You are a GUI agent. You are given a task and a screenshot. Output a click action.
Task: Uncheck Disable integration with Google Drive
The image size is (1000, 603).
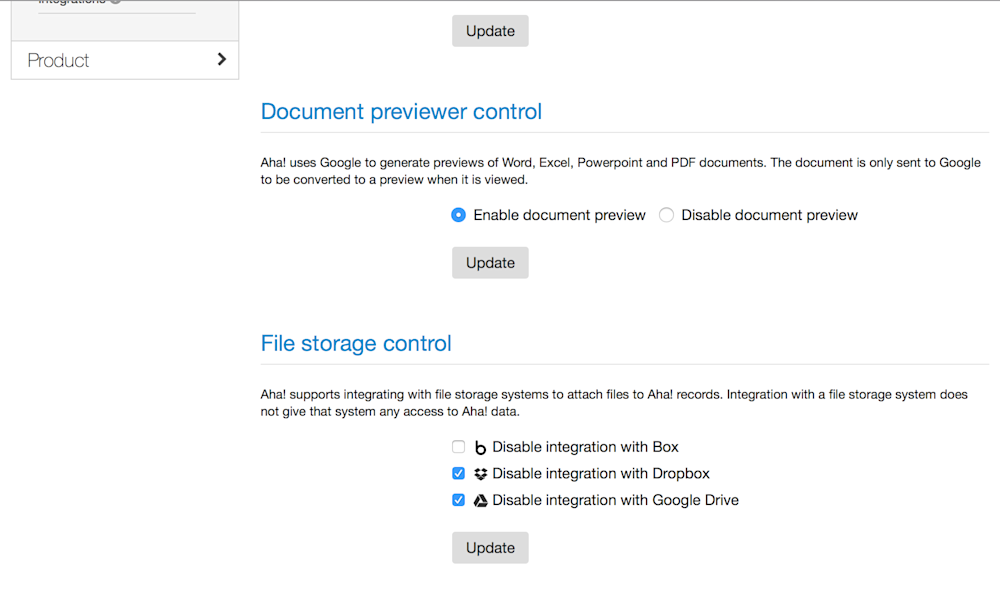tap(458, 500)
